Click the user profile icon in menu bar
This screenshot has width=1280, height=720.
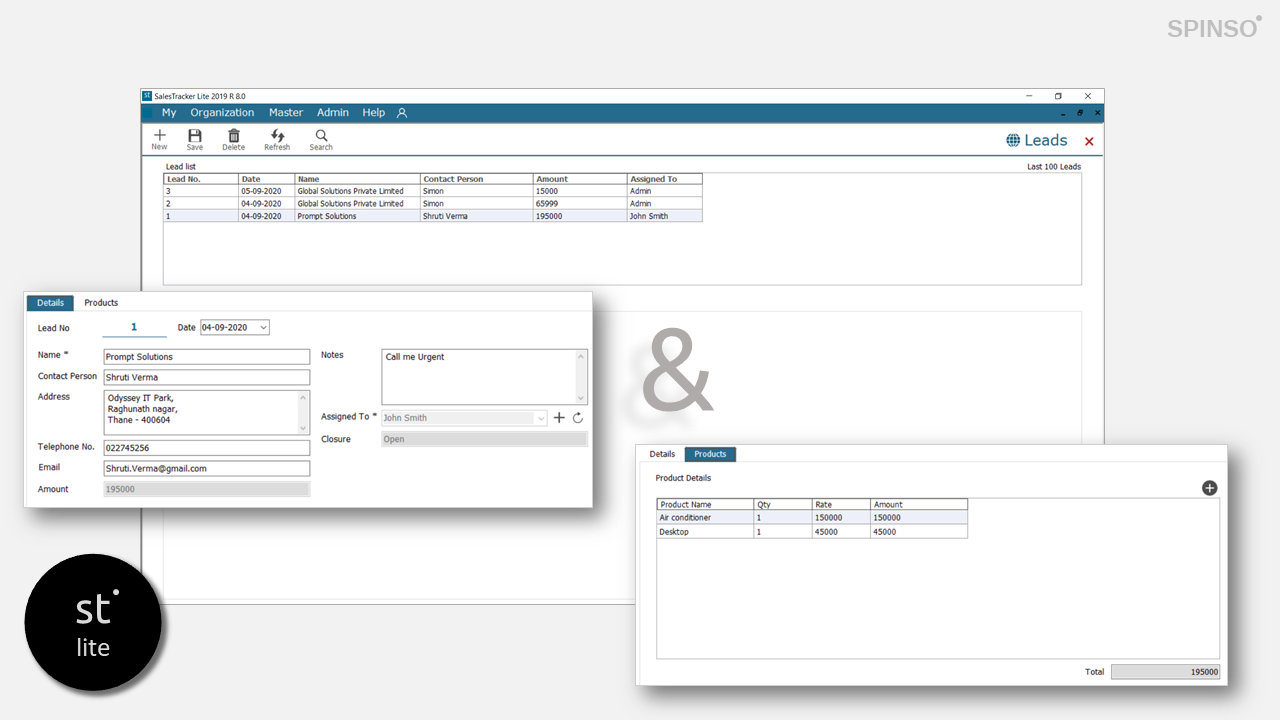point(402,113)
